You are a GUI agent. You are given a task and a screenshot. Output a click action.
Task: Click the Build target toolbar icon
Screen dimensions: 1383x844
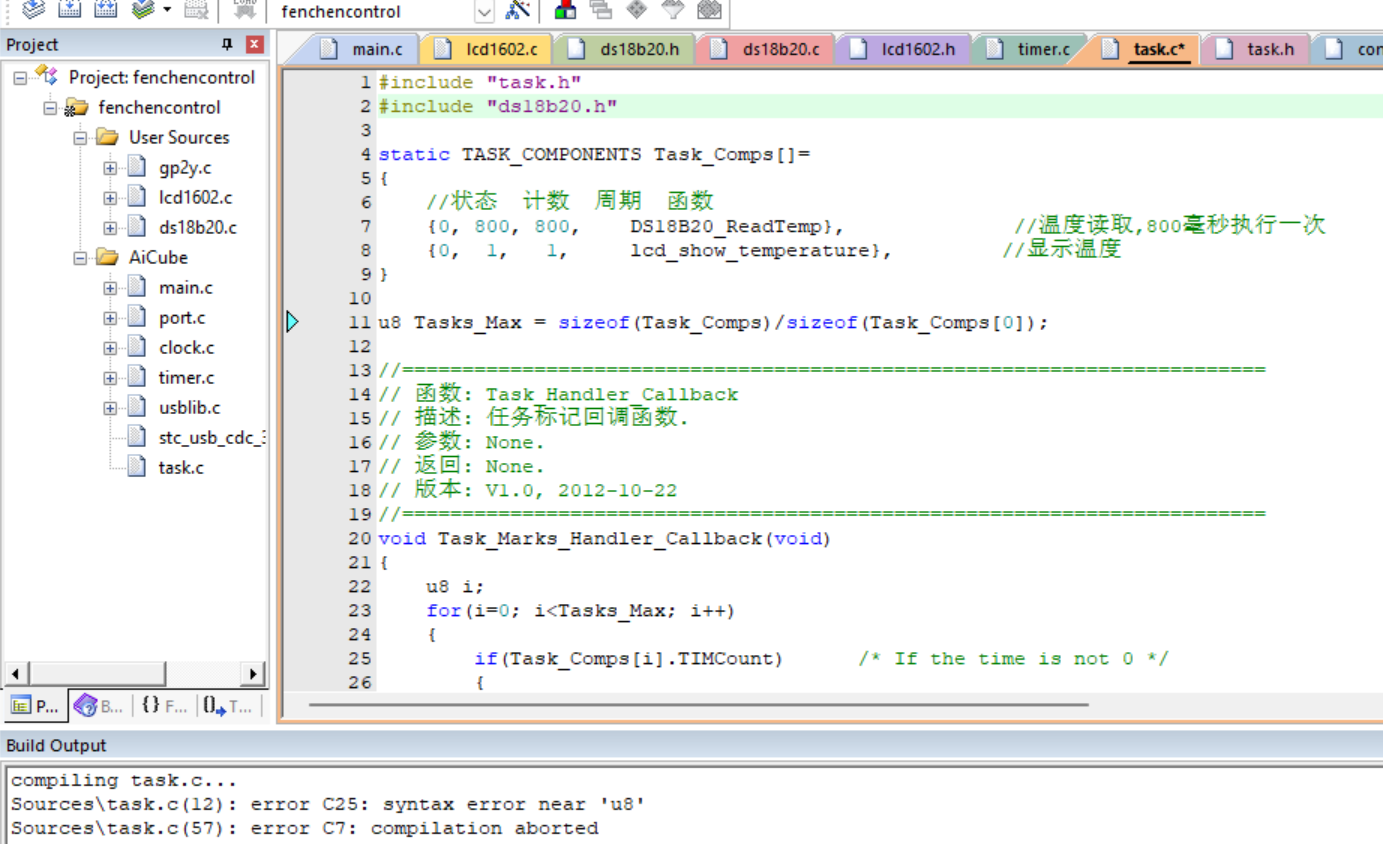pyautogui.click(x=69, y=10)
